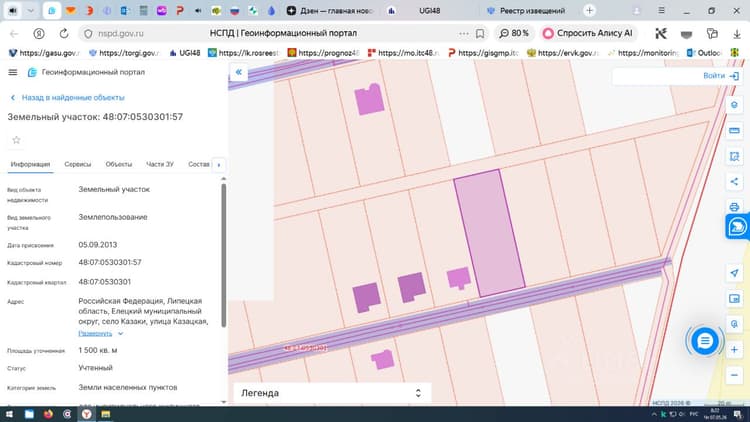This screenshot has height=422, width=750.
Task: Collapse the left info panel
Action: (x=238, y=72)
